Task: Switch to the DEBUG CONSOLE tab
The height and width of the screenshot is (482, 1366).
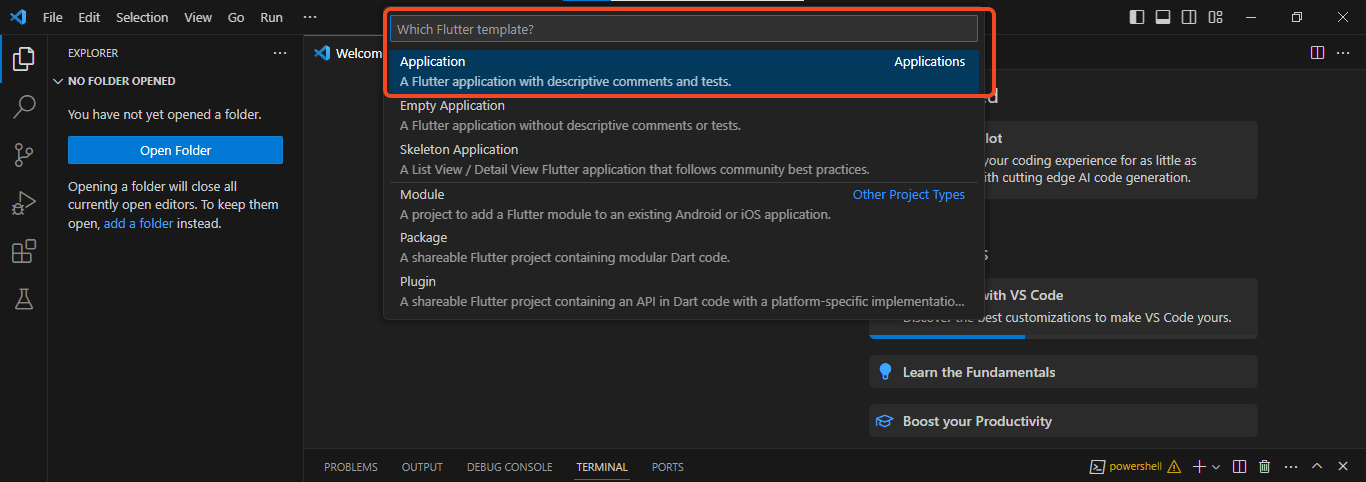Action: (x=509, y=467)
